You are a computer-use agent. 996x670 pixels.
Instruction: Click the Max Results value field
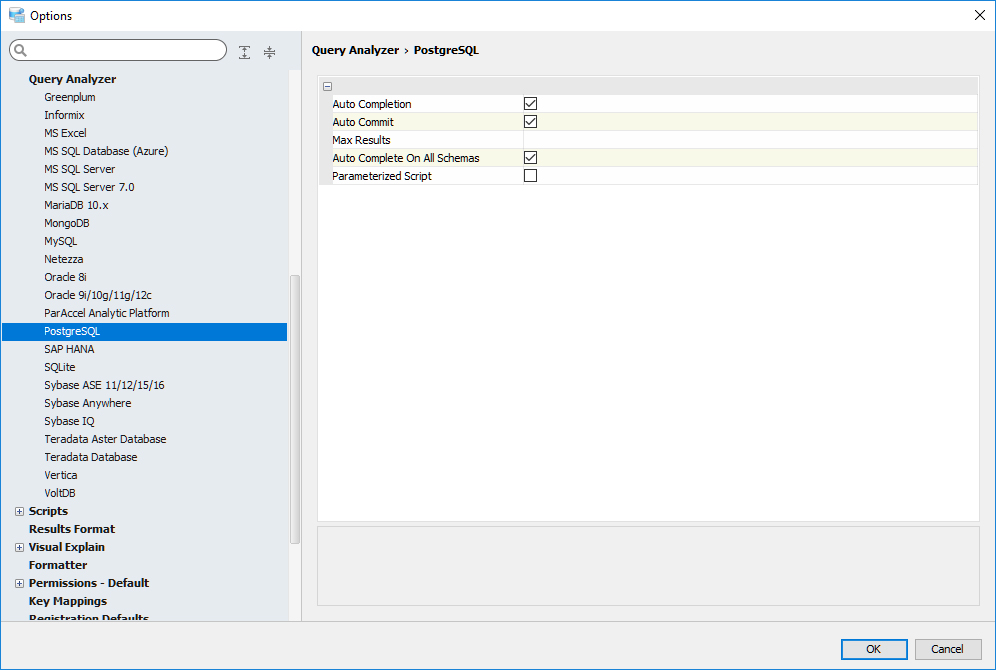tap(748, 140)
